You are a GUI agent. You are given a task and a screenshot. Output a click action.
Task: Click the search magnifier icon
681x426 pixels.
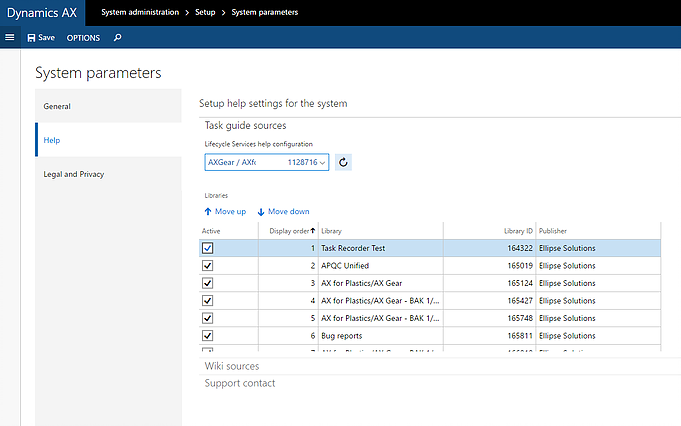click(x=117, y=38)
